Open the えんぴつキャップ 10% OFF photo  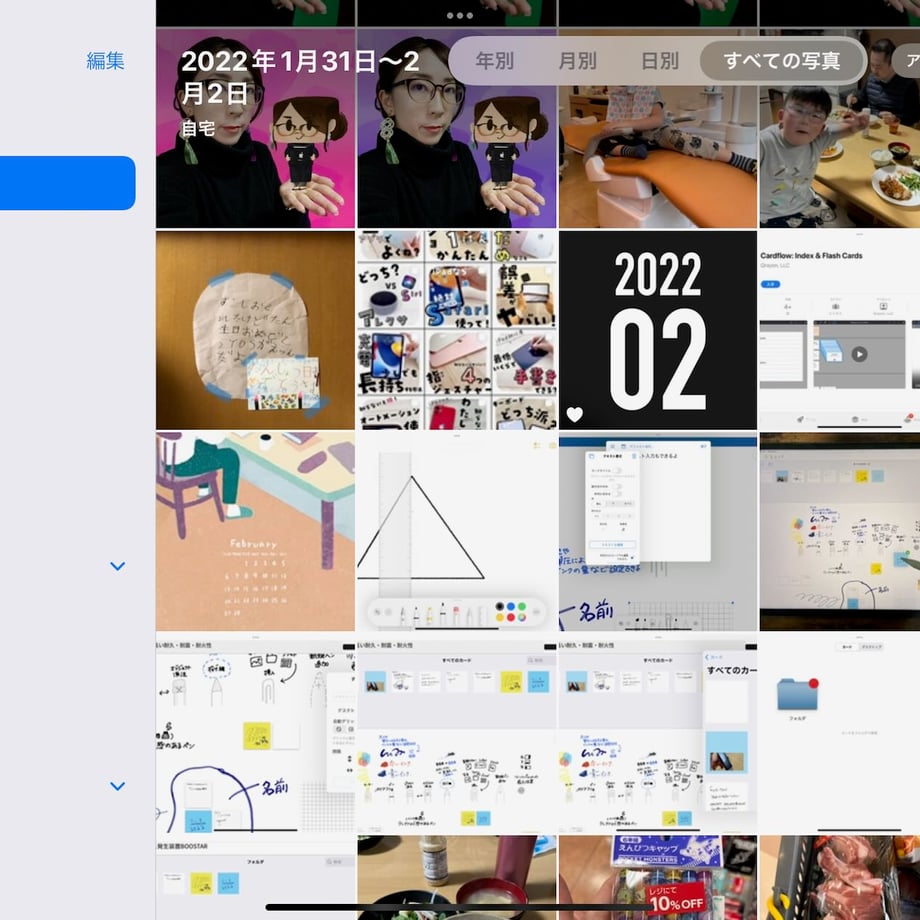658,878
